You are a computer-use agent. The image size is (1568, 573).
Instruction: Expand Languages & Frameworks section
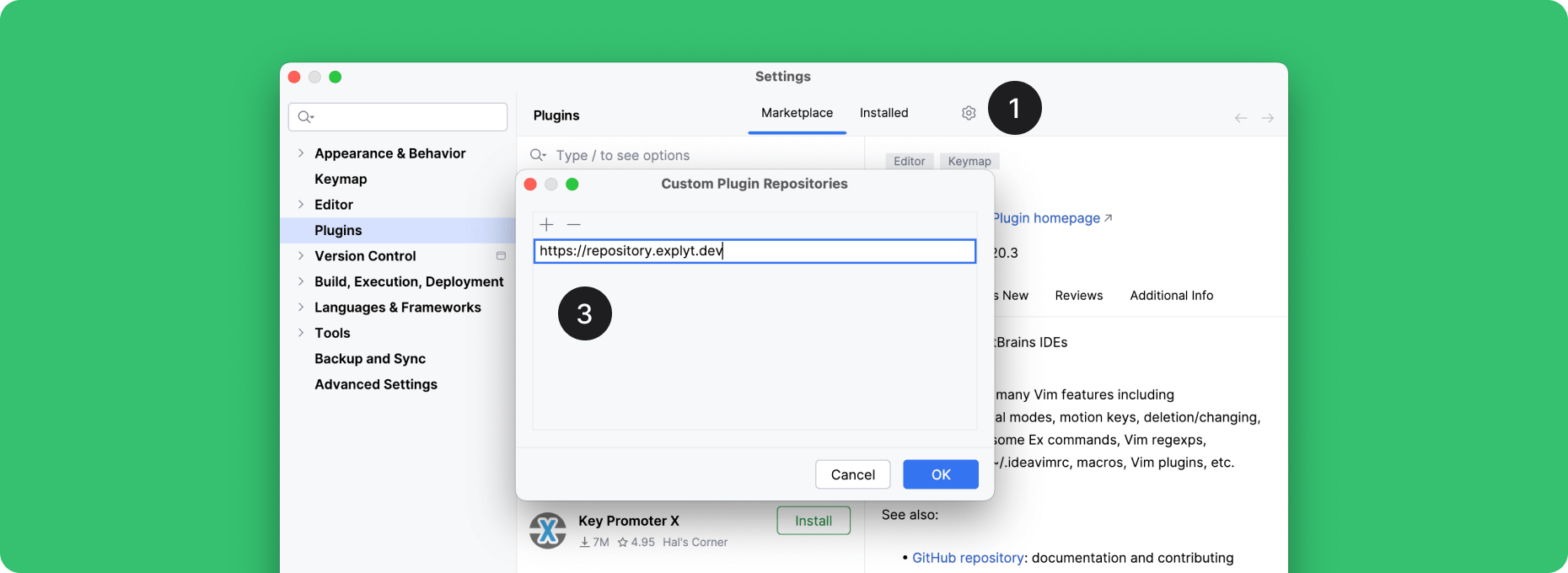click(301, 308)
